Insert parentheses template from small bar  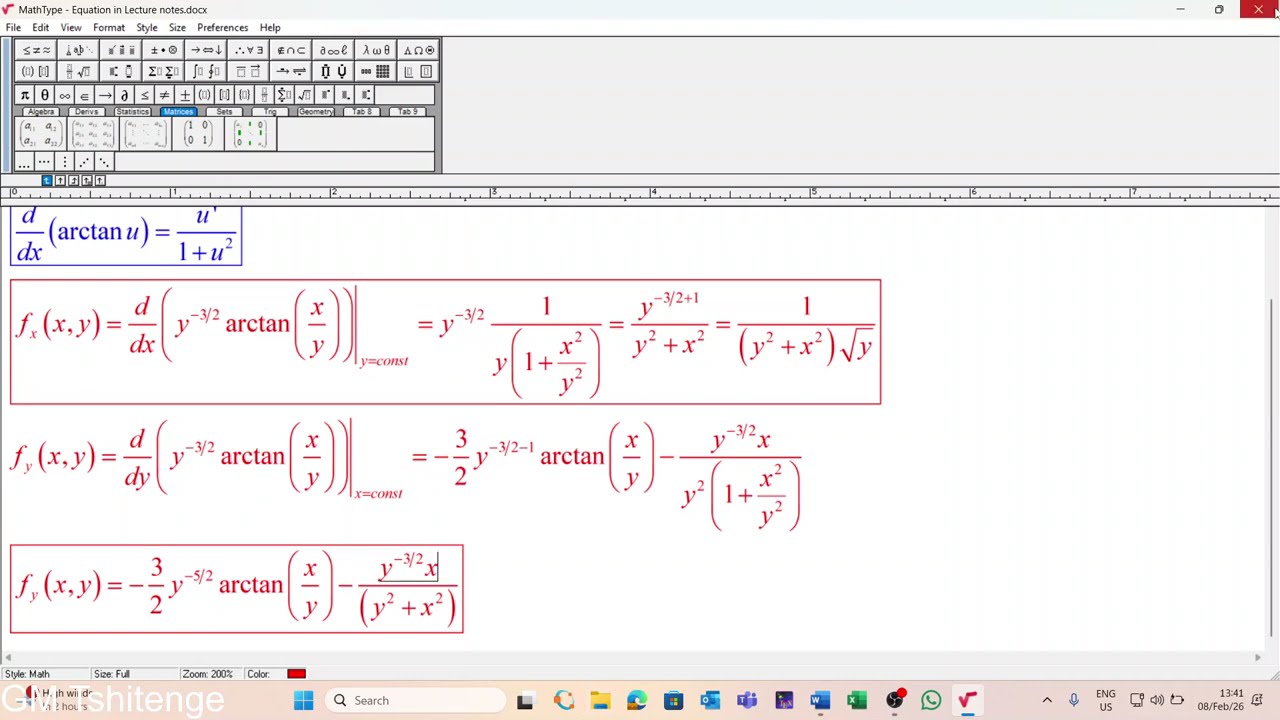[x=205, y=95]
